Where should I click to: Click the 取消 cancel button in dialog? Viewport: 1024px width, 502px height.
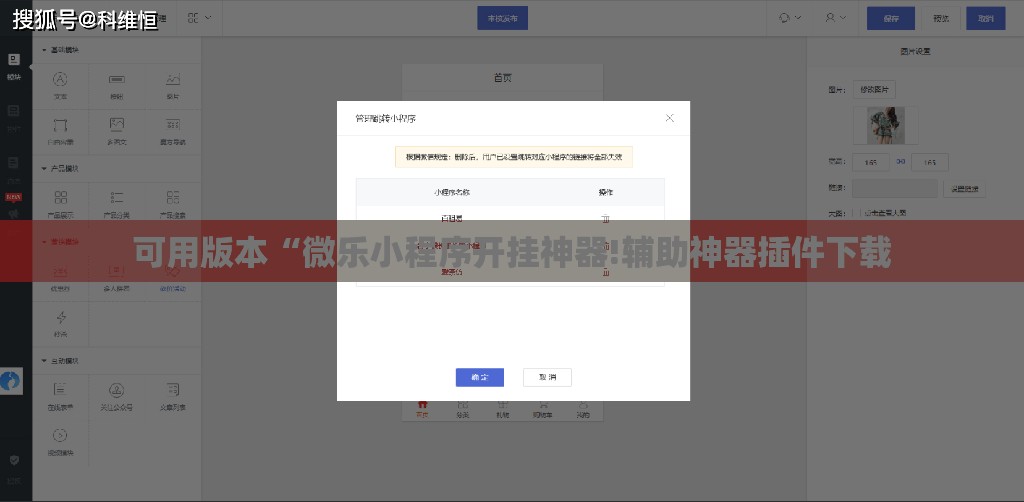[547, 377]
